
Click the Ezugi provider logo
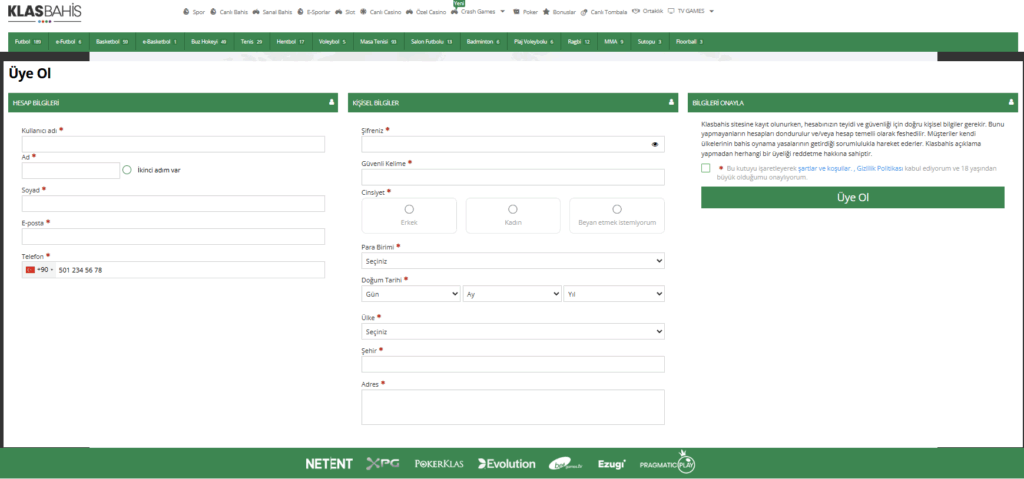tap(611, 464)
